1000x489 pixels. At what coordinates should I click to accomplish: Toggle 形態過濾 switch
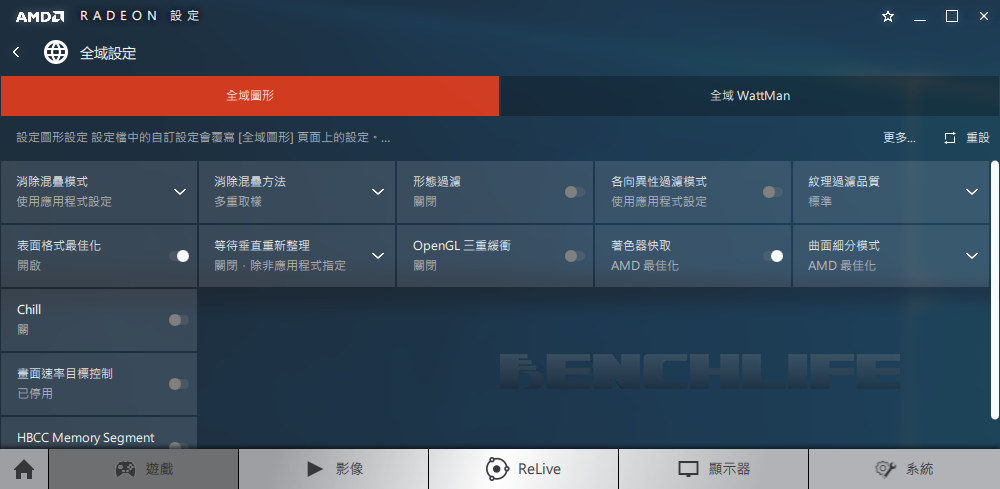[575, 192]
